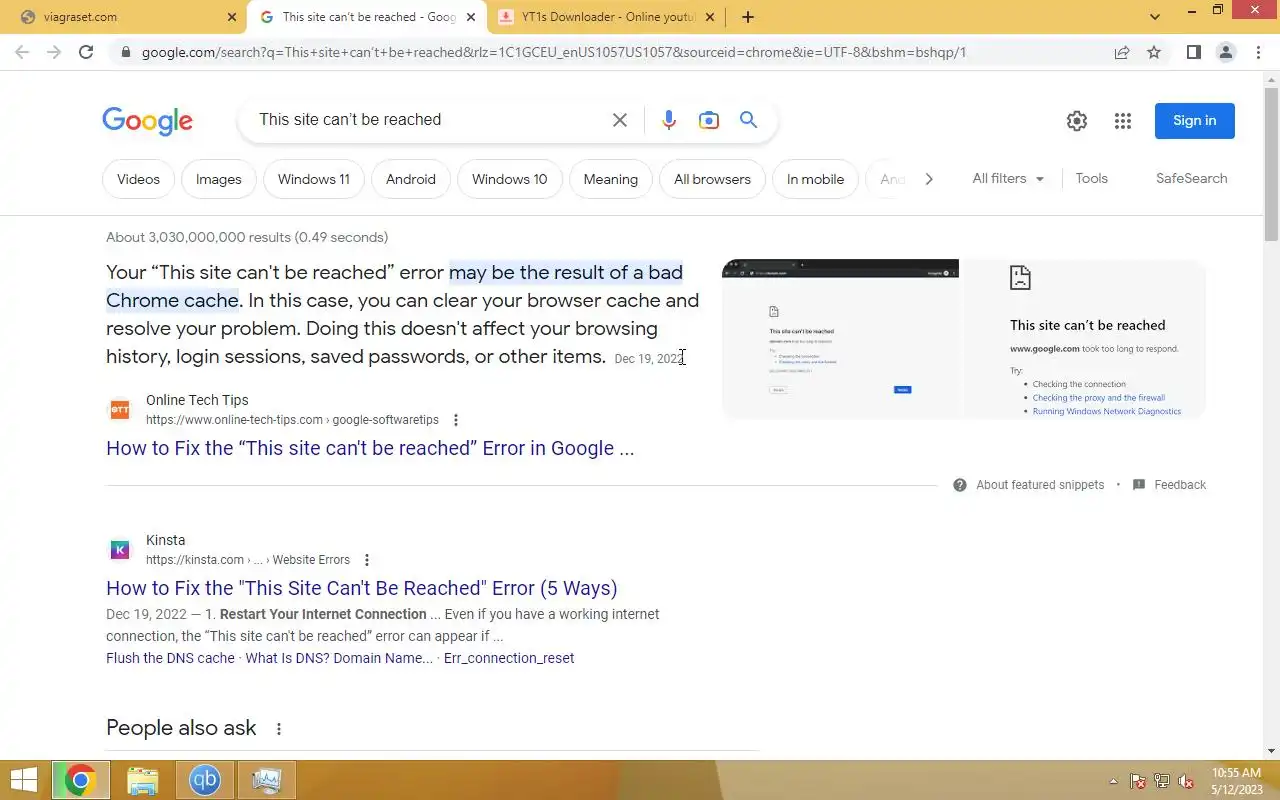Bookmark this tab with the star icon
This screenshot has height=800, width=1280.
point(1154,52)
